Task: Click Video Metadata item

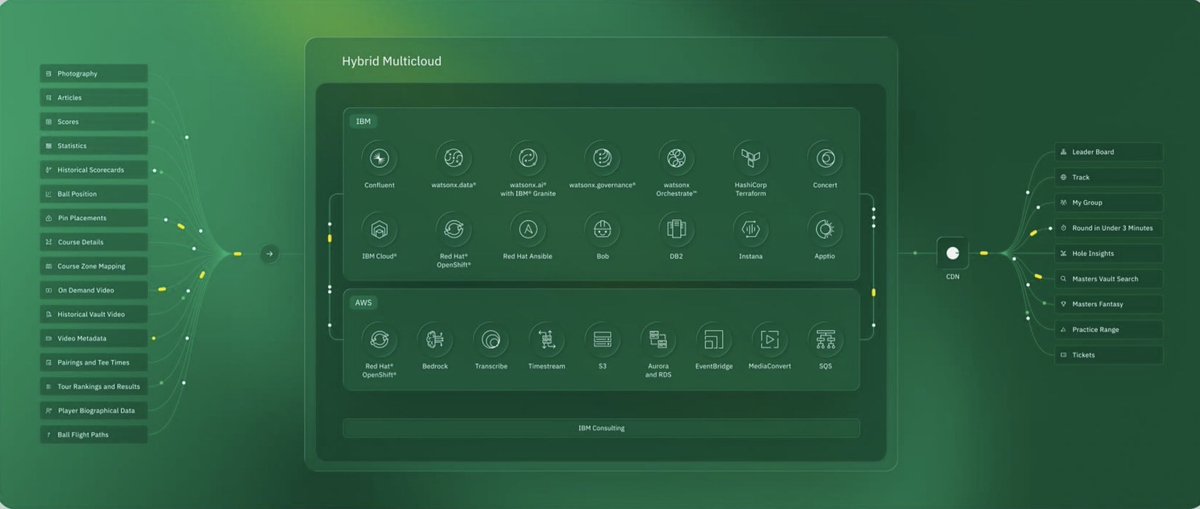Action: [x=94, y=338]
